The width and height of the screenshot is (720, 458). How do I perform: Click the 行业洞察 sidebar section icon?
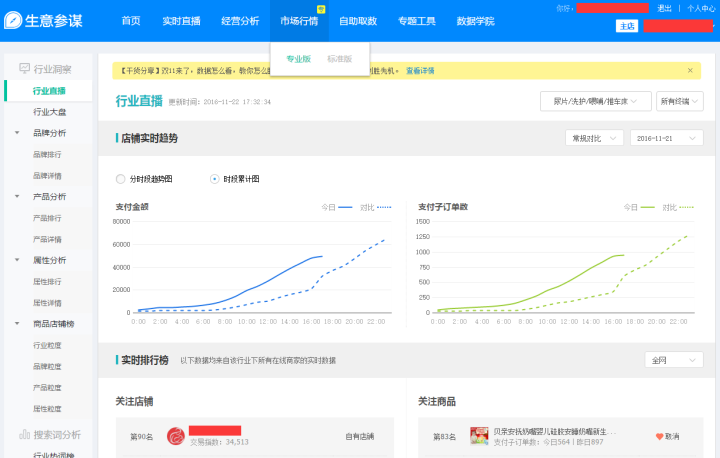point(24,69)
